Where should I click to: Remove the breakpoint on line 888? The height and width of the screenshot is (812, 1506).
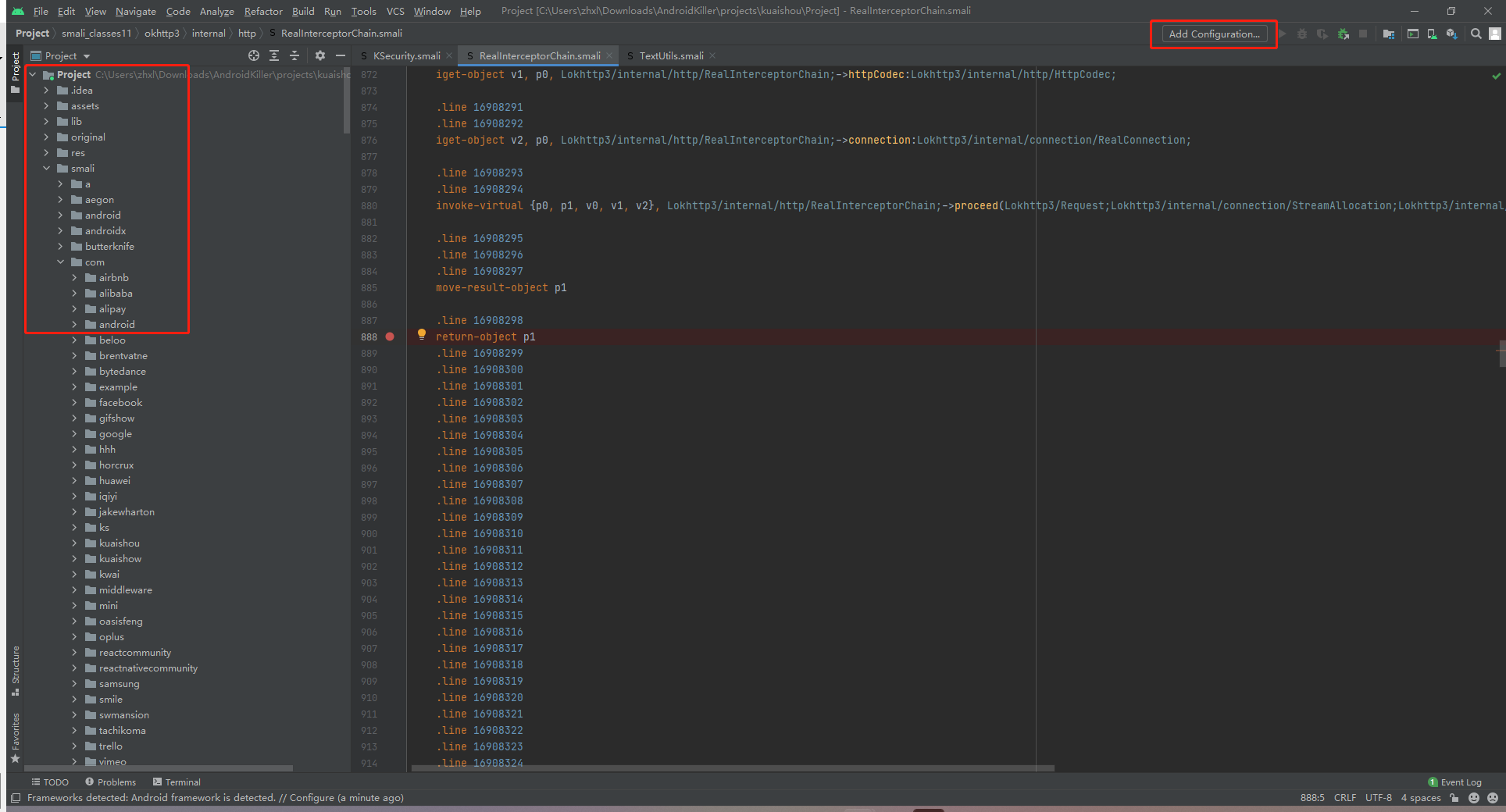[x=390, y=337]
